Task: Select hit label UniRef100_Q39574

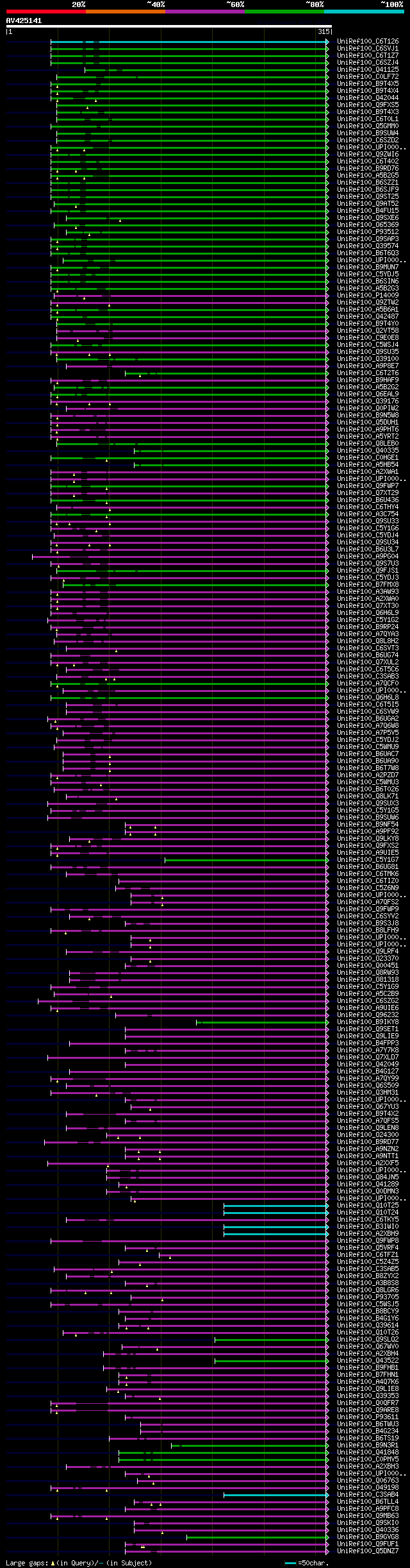Action: coord(368,246)
